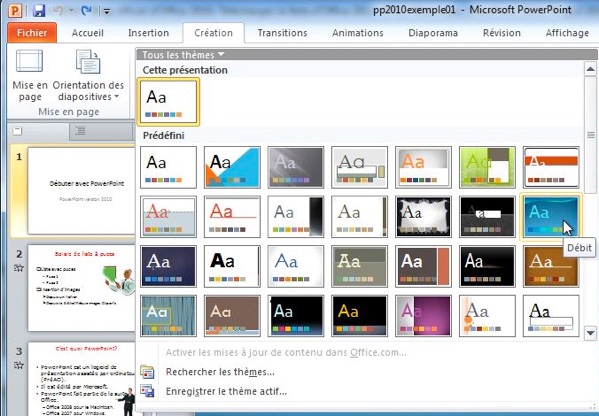Screen dimensions: 599x416
Task: Click the Save icon in quick access toolbar
Action: point(39,11)
